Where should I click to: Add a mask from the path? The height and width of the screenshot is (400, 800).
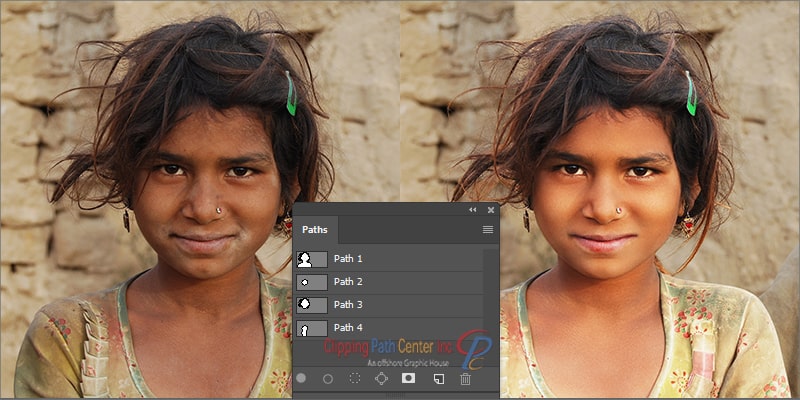tap(408, 378)
